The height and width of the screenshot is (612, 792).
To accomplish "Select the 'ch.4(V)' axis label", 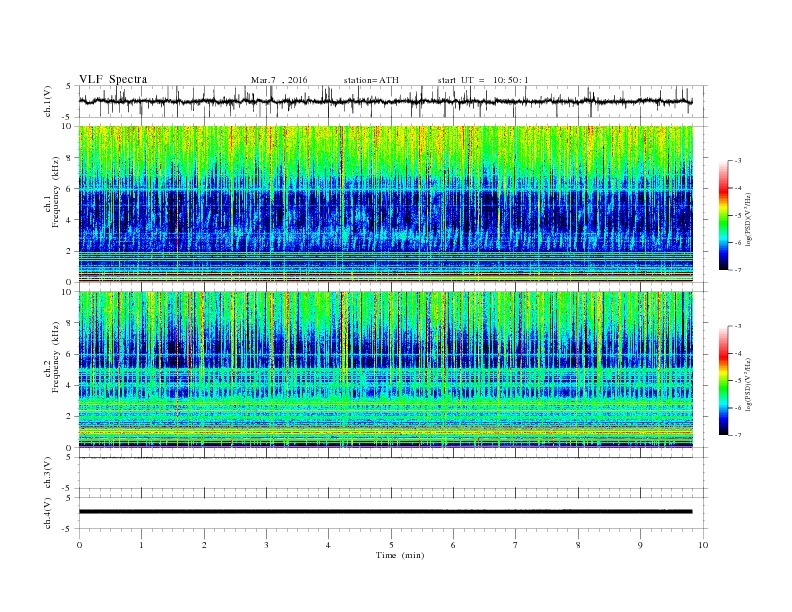I will [x=48, y=513].
